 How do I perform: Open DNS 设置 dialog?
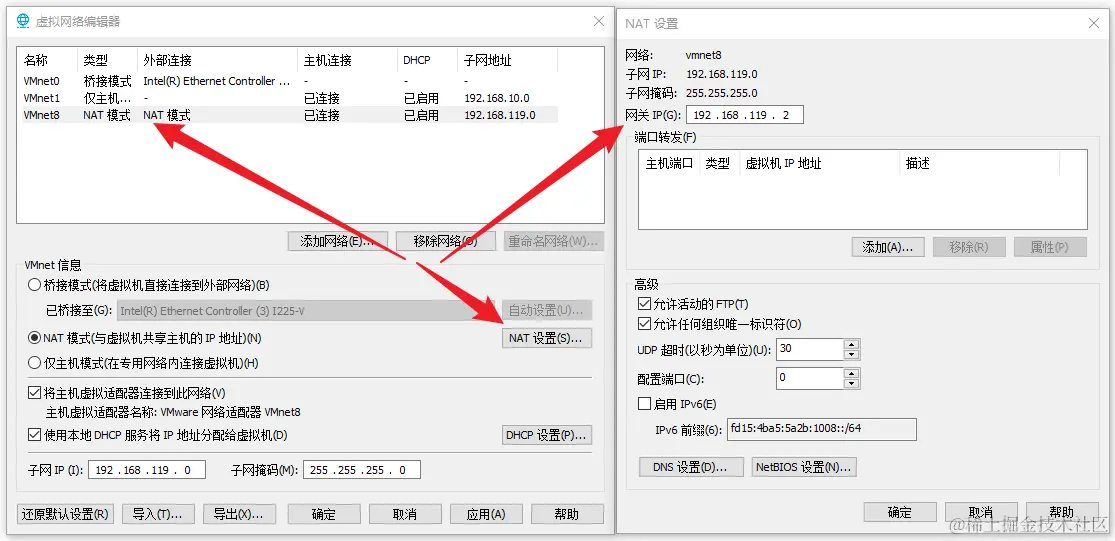690,467
